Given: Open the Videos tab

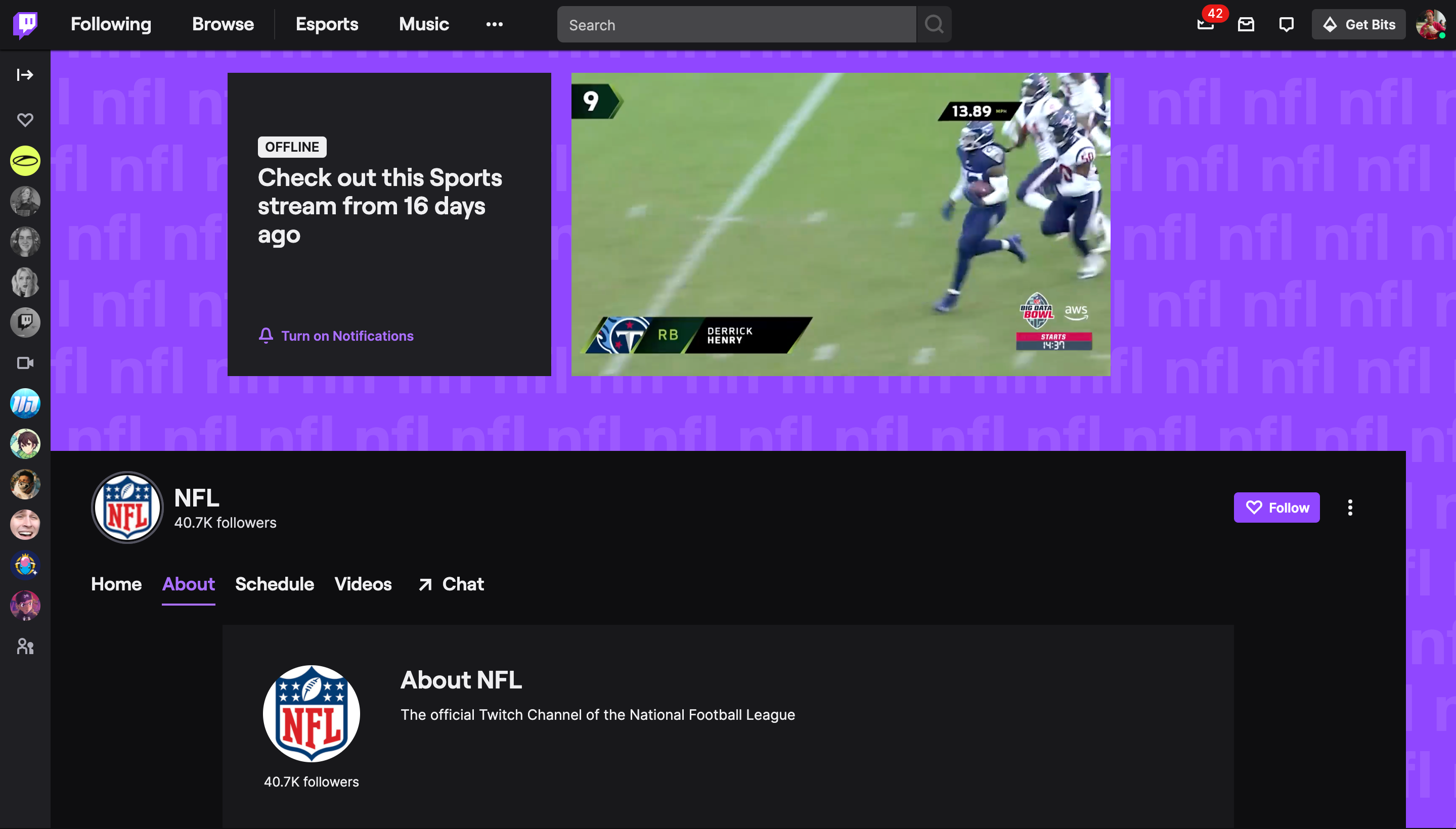Looking at the screenshot, I should 363,584.
